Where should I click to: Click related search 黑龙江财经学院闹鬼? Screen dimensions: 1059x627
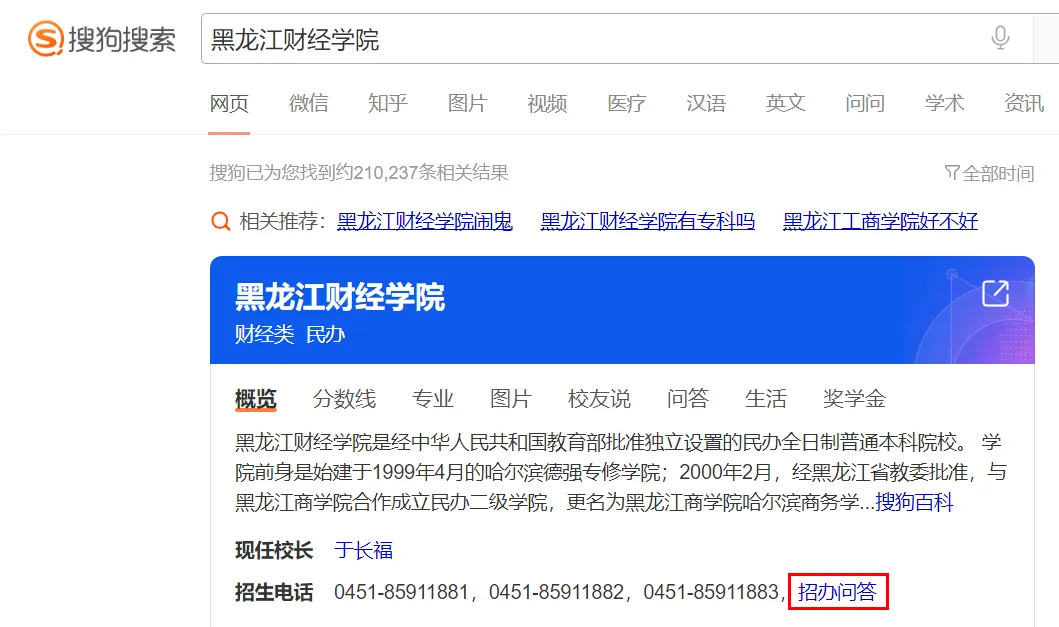pos(424,222)
